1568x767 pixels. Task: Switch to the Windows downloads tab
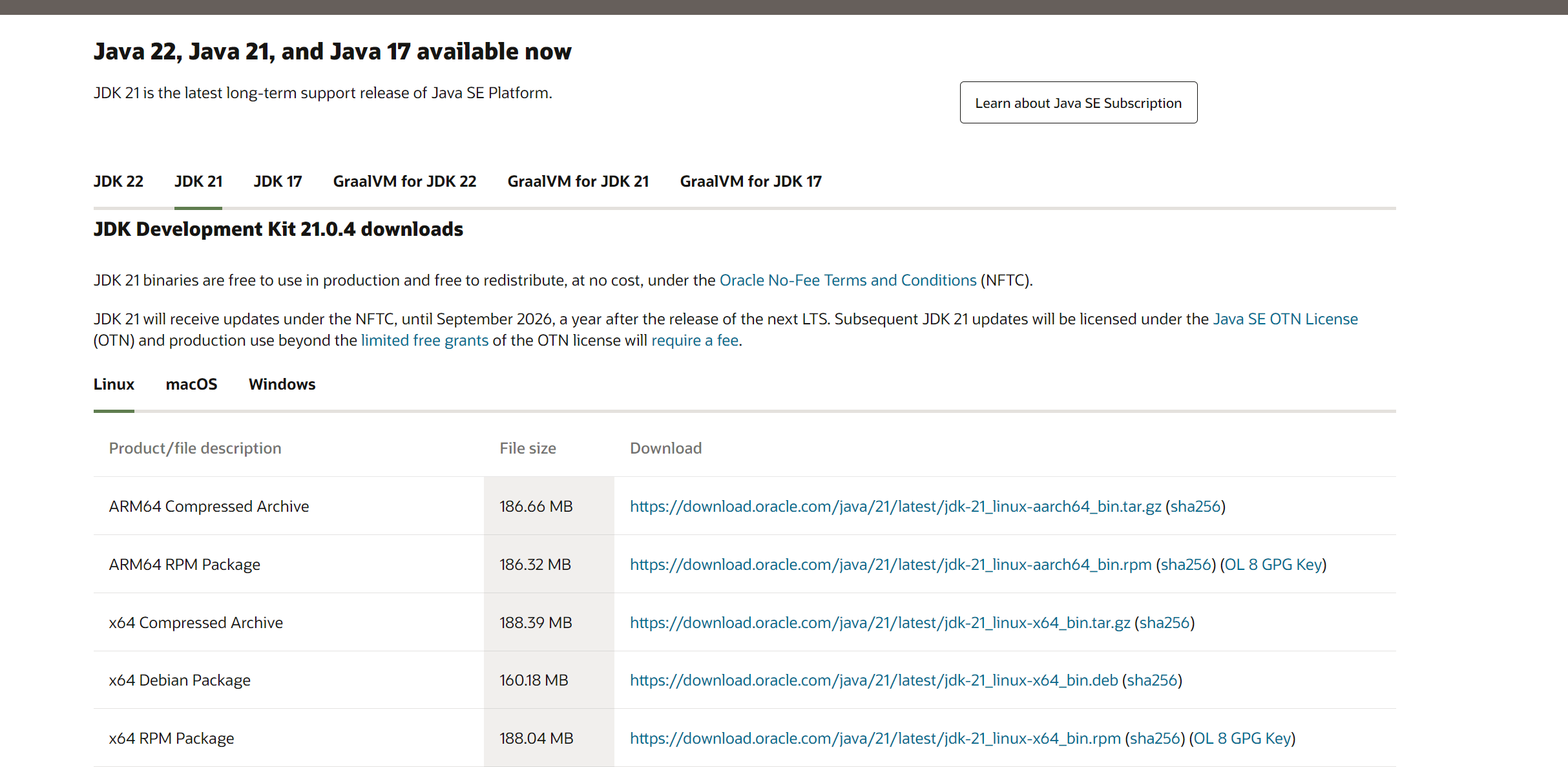pyautogui.click(x=282, y=384)
